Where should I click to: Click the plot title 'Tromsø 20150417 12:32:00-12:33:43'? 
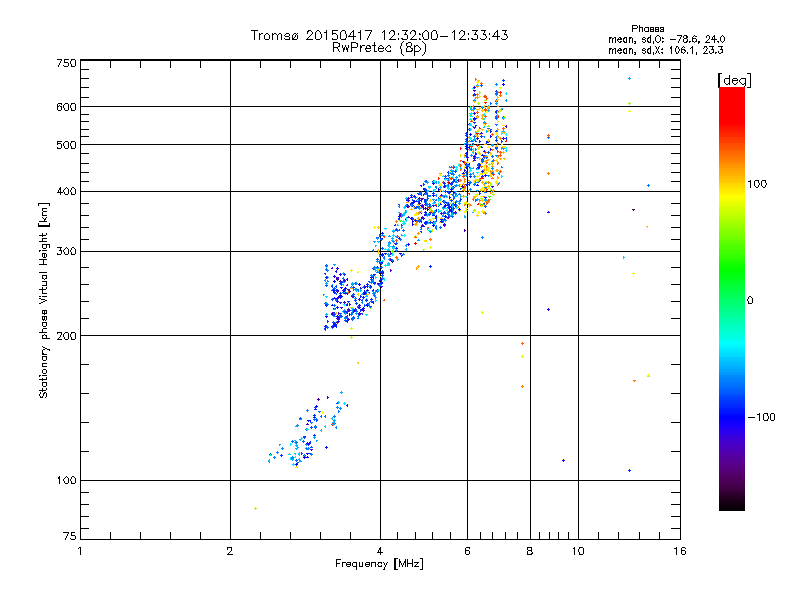point(380,35)
